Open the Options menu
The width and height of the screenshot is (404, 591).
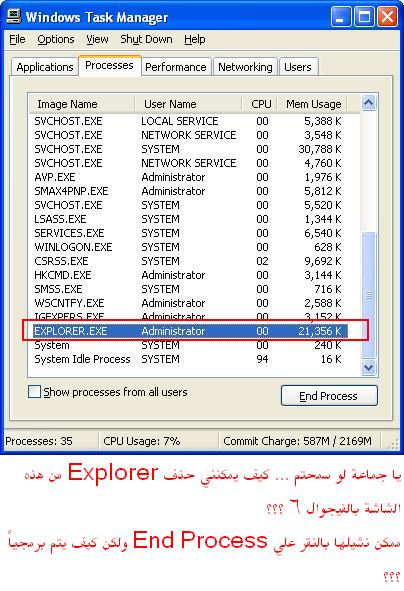point(56,39)
